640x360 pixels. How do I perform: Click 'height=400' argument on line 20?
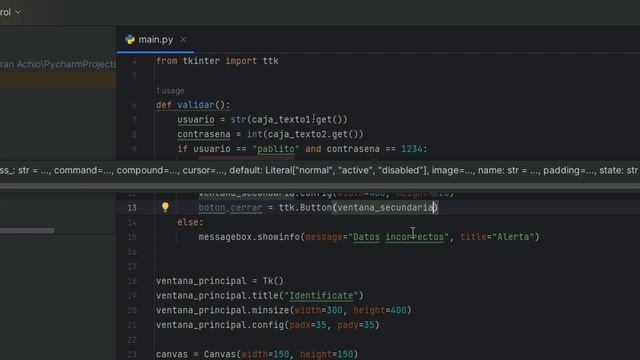pos(380,310)
